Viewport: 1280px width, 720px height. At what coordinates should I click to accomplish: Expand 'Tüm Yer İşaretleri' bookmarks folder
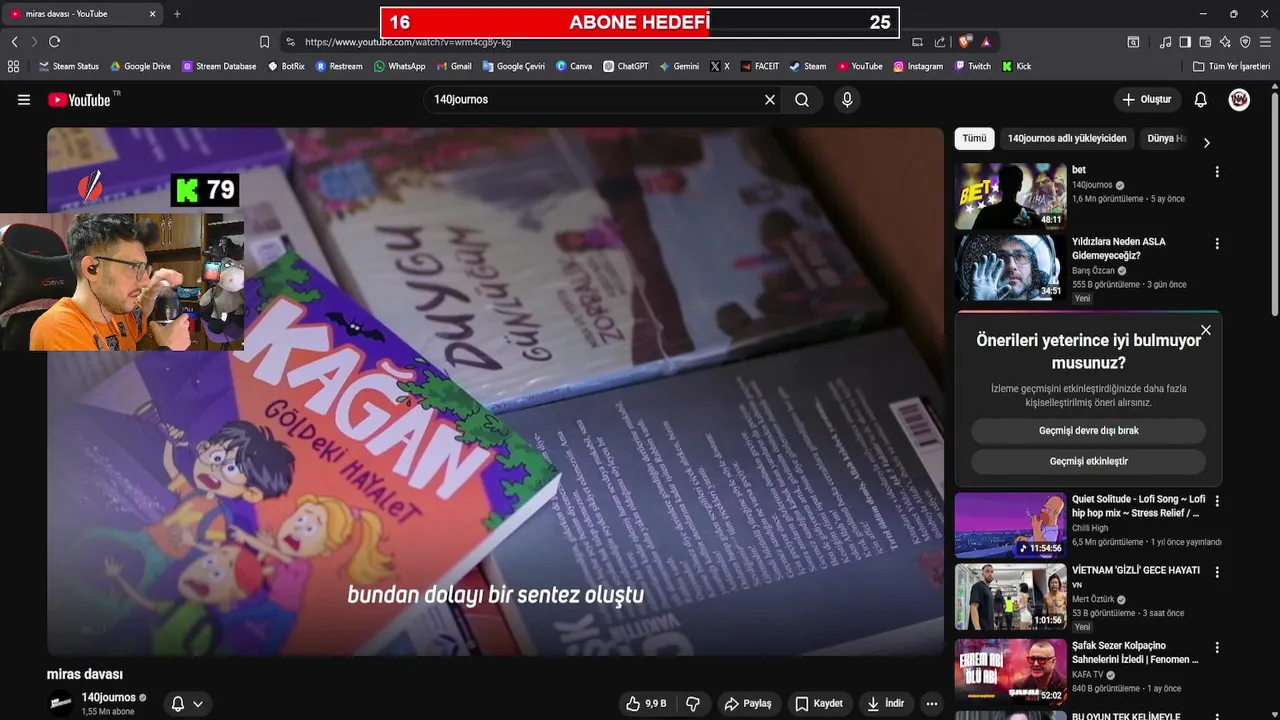pos(1232,66)
